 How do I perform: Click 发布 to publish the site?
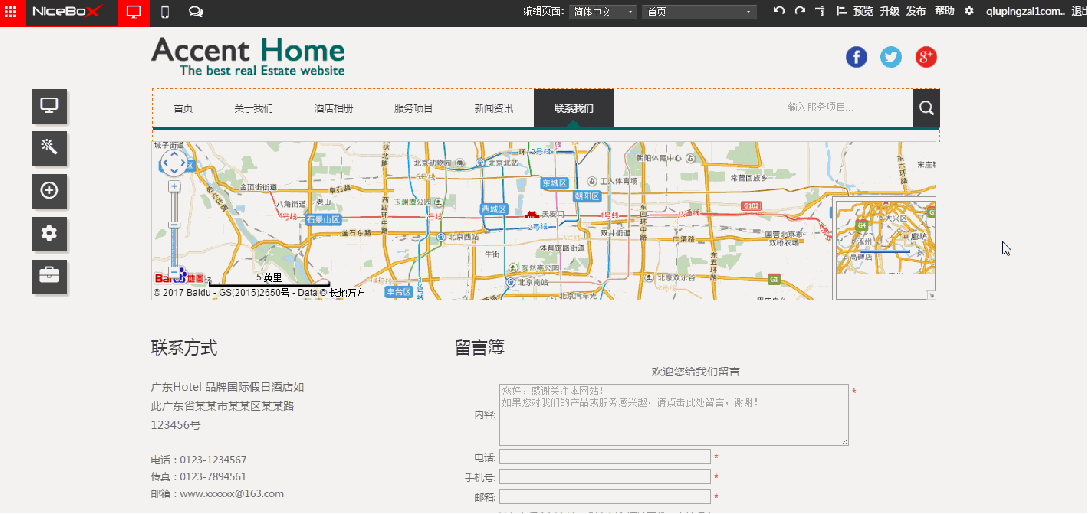(916, 12)
